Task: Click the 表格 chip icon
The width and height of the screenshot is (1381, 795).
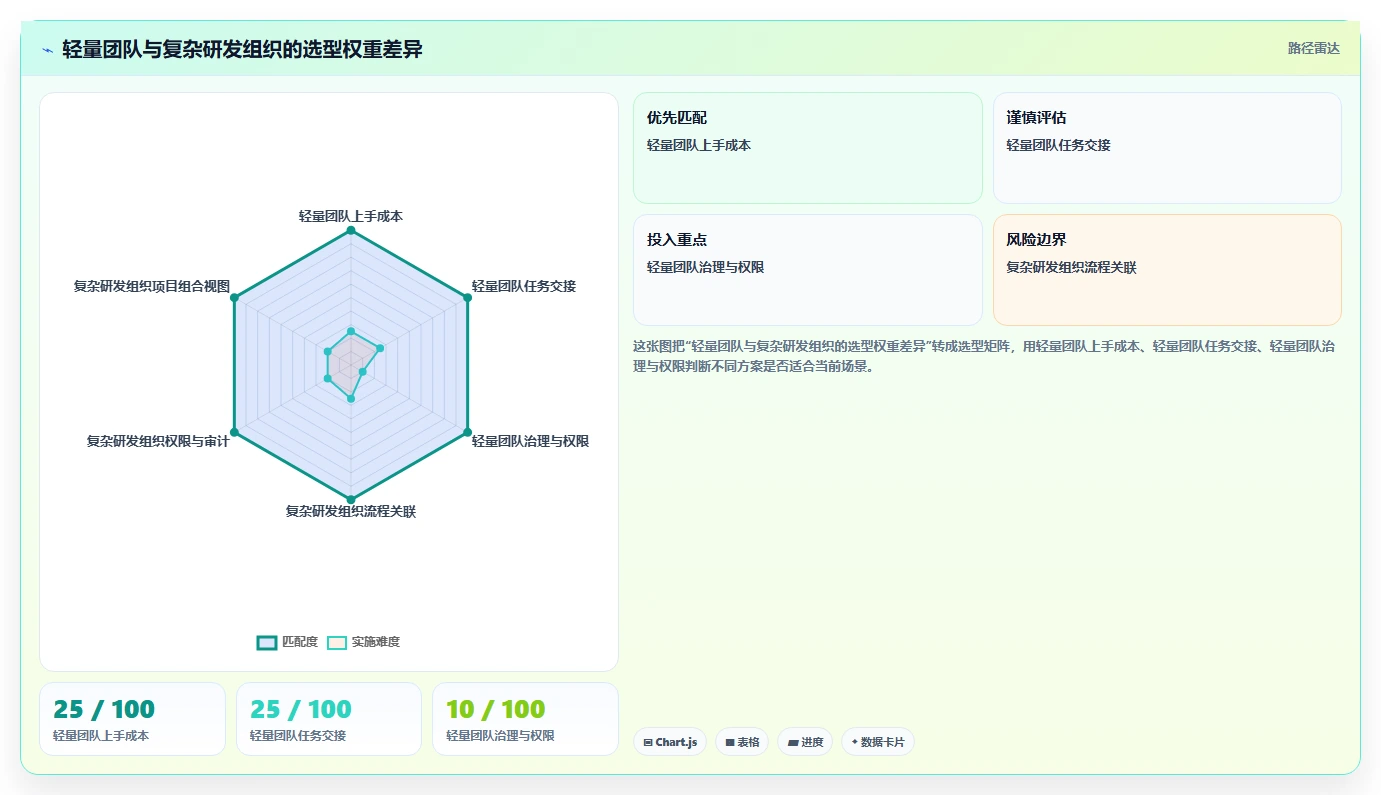Action: click(x=730, y=742)
